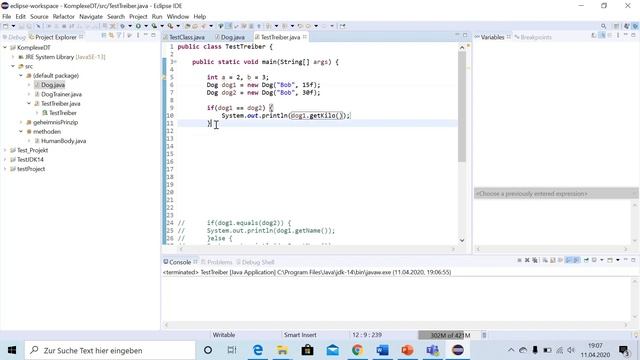The width and height of the screenshot is (640, 360).
Task: Switch to the Breakpoints tab
Action: [x=533, y=37]
